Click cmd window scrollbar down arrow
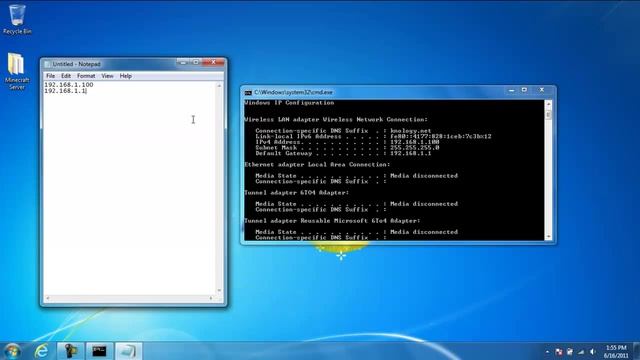The image size is (640, 360). (x=548, y=237)
